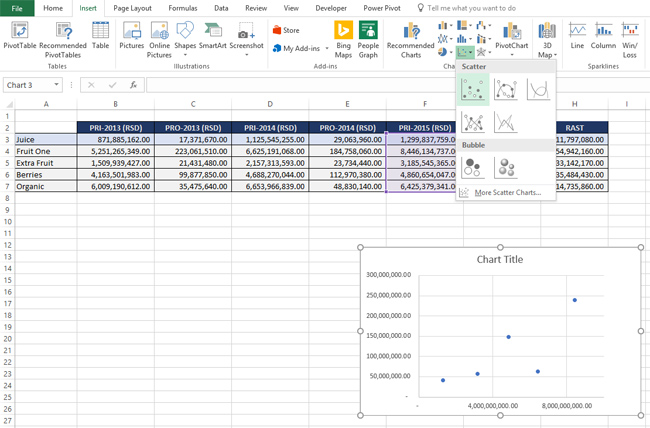Click More Scatter Charts link
The width and height of the screenshot is (650, 428).
tap(507, 192)
